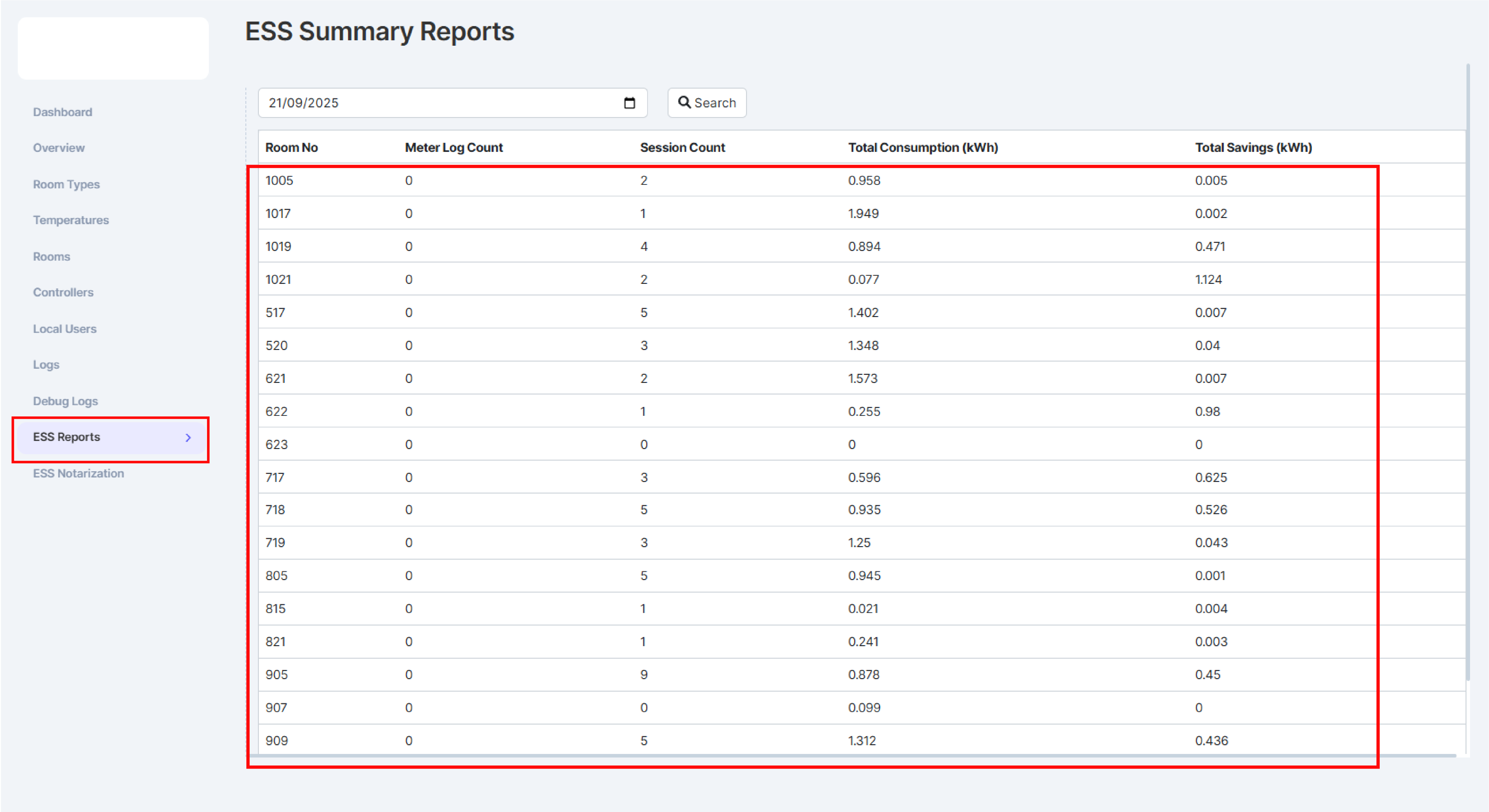Open Room Types in sidebar
The image size is (1489, 812).
point(66,184)
